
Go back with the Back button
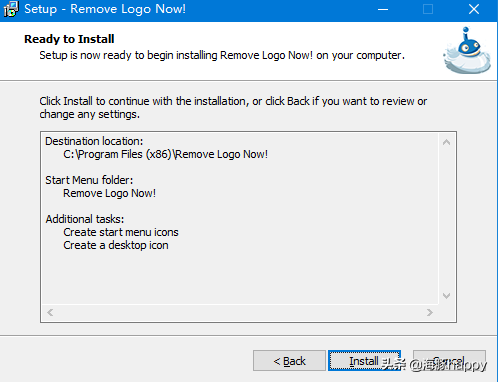coord(289,361)
